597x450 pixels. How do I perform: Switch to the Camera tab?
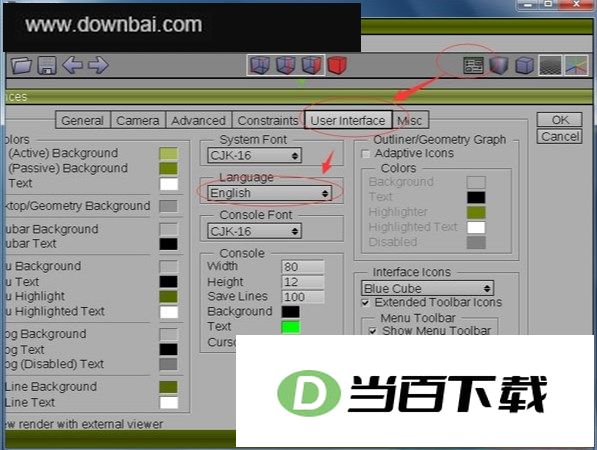[x=138, y=120]
